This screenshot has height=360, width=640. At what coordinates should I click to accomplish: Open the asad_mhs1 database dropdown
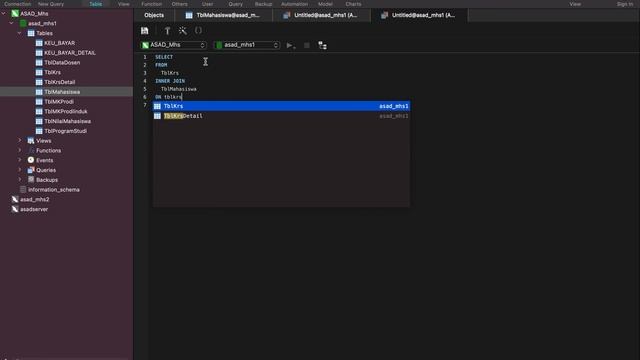tap(247, 45)
